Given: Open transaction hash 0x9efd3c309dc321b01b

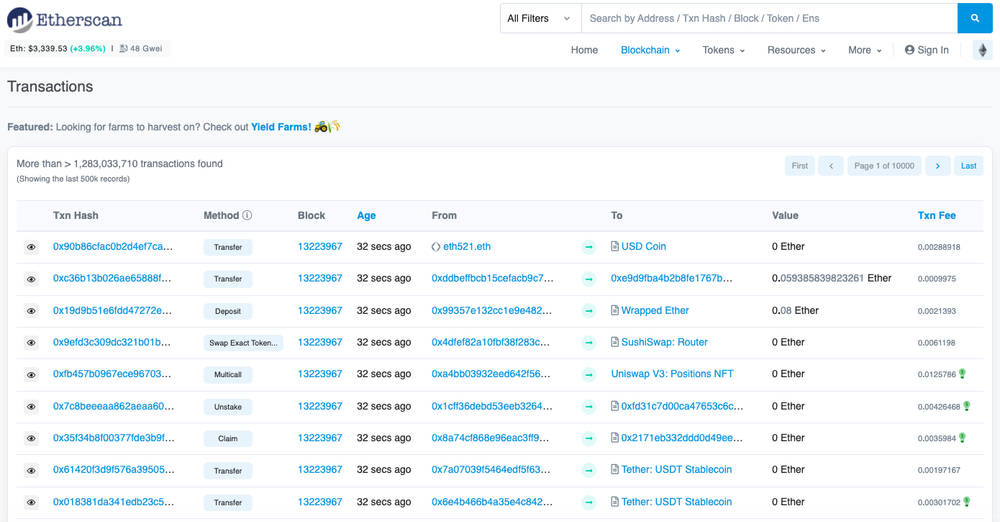Looking at the screenshot, I should (112, 342).
